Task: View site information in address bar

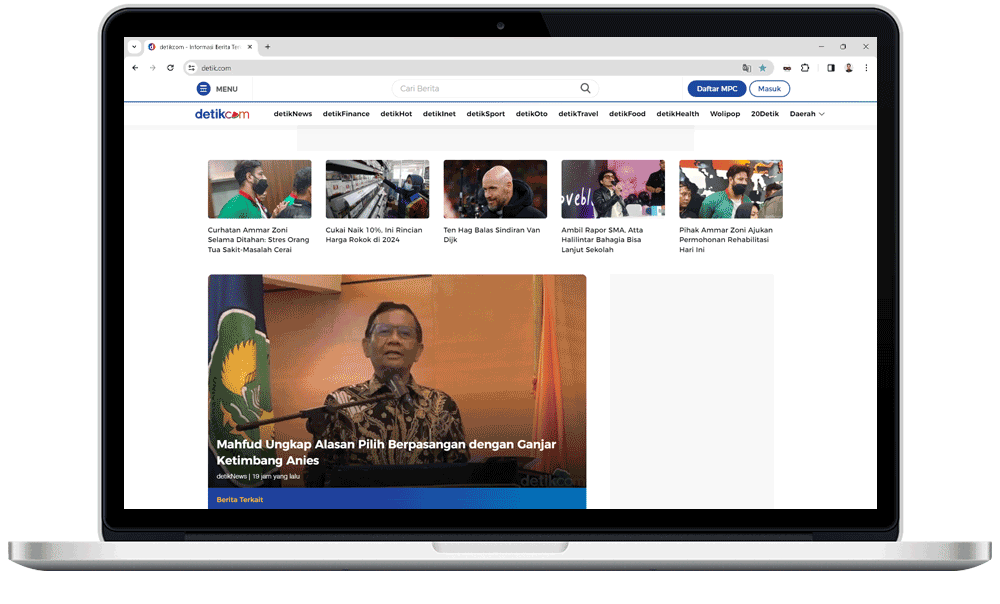Action: point(192,68)
